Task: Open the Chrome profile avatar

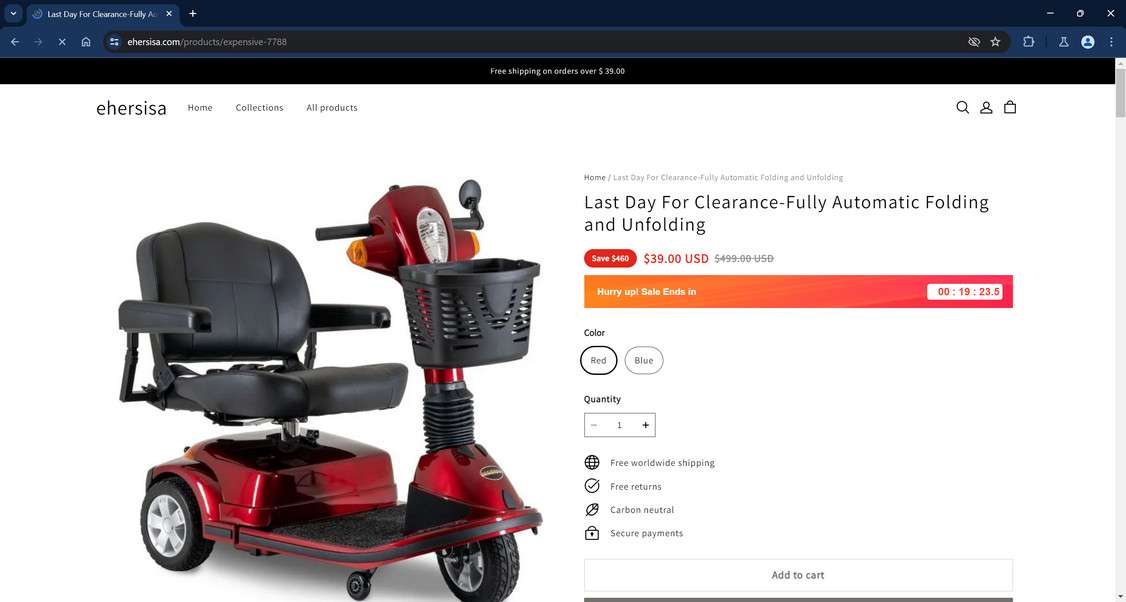Action: (x=1087, y=42)
